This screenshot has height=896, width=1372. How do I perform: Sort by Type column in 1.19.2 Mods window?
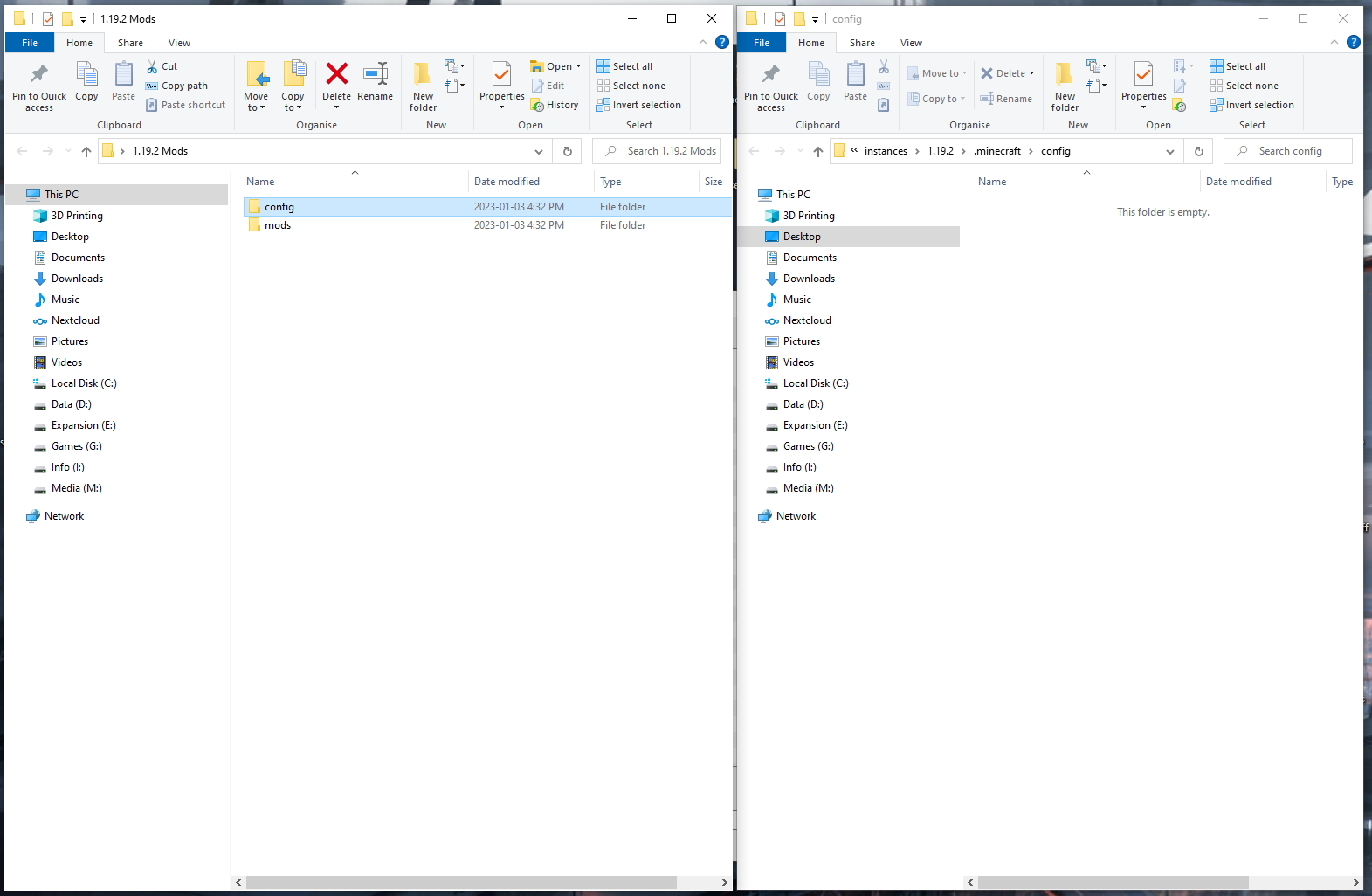click(x=646, y=182)
